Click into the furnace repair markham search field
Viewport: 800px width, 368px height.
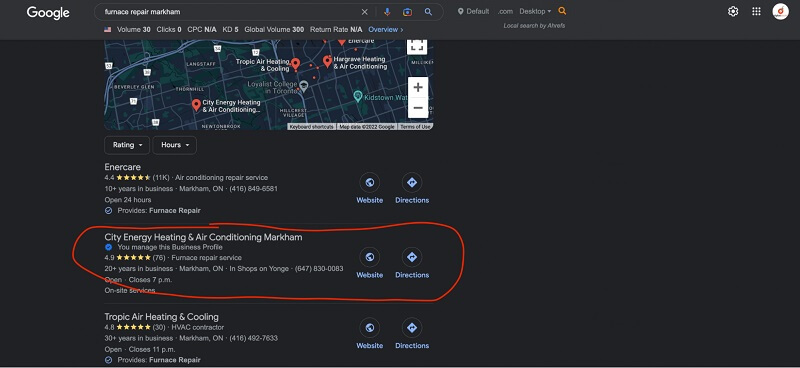point(230,12)
